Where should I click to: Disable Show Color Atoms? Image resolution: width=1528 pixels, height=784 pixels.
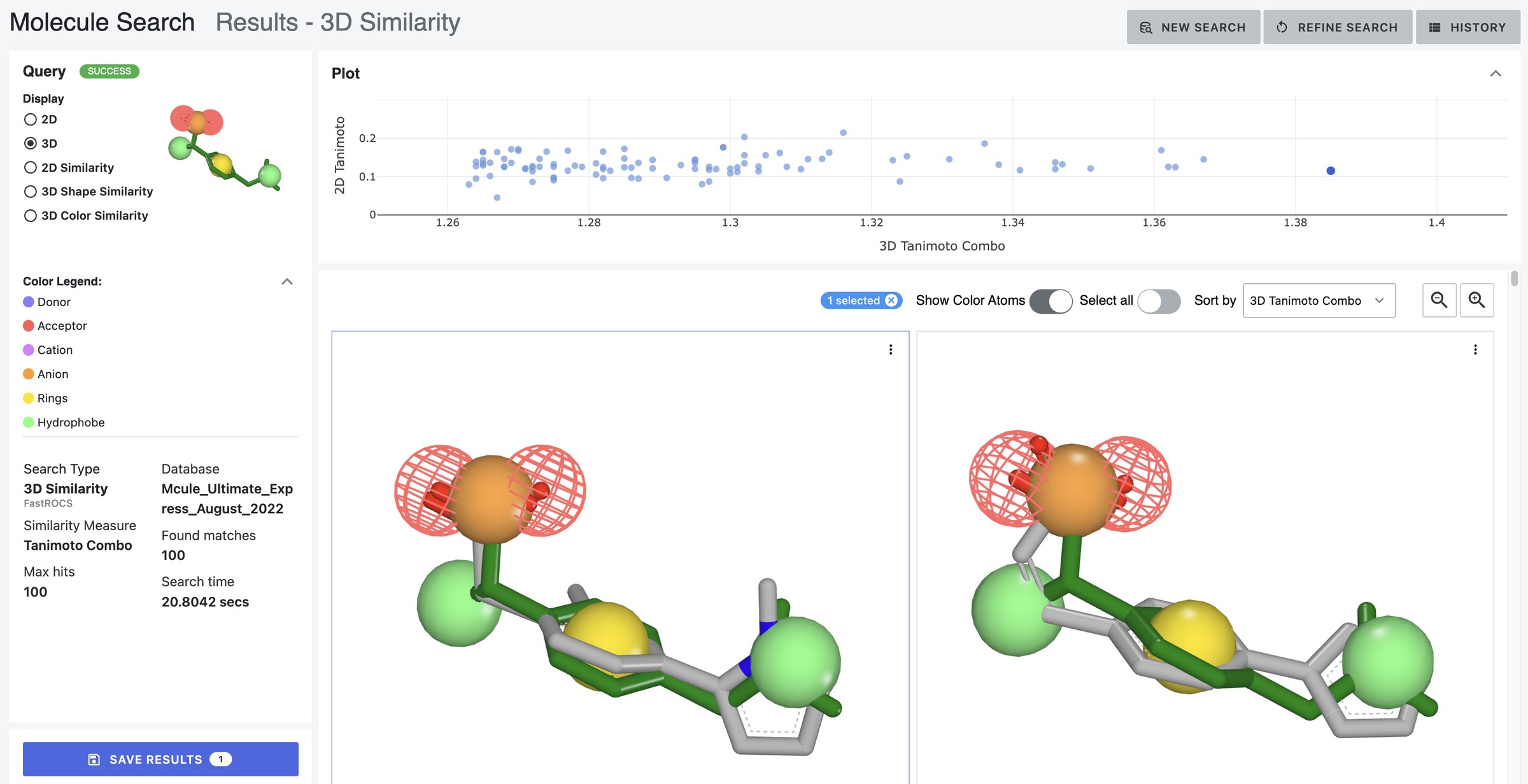1050,300
